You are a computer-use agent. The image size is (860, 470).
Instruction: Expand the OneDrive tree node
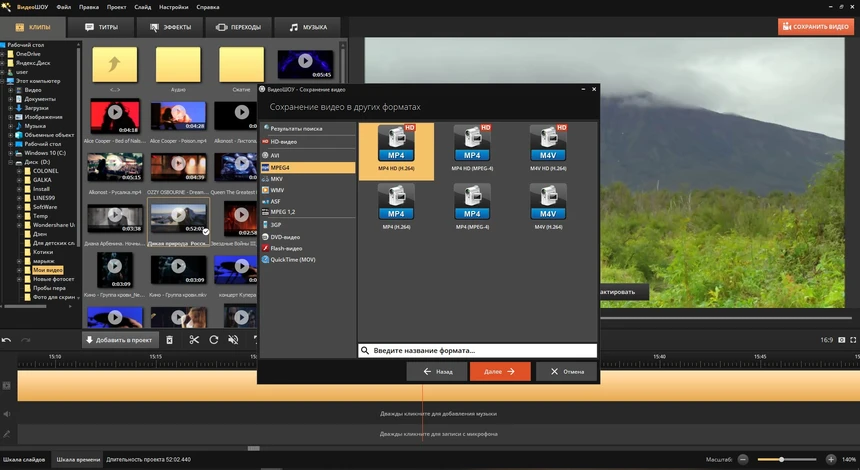3,54
